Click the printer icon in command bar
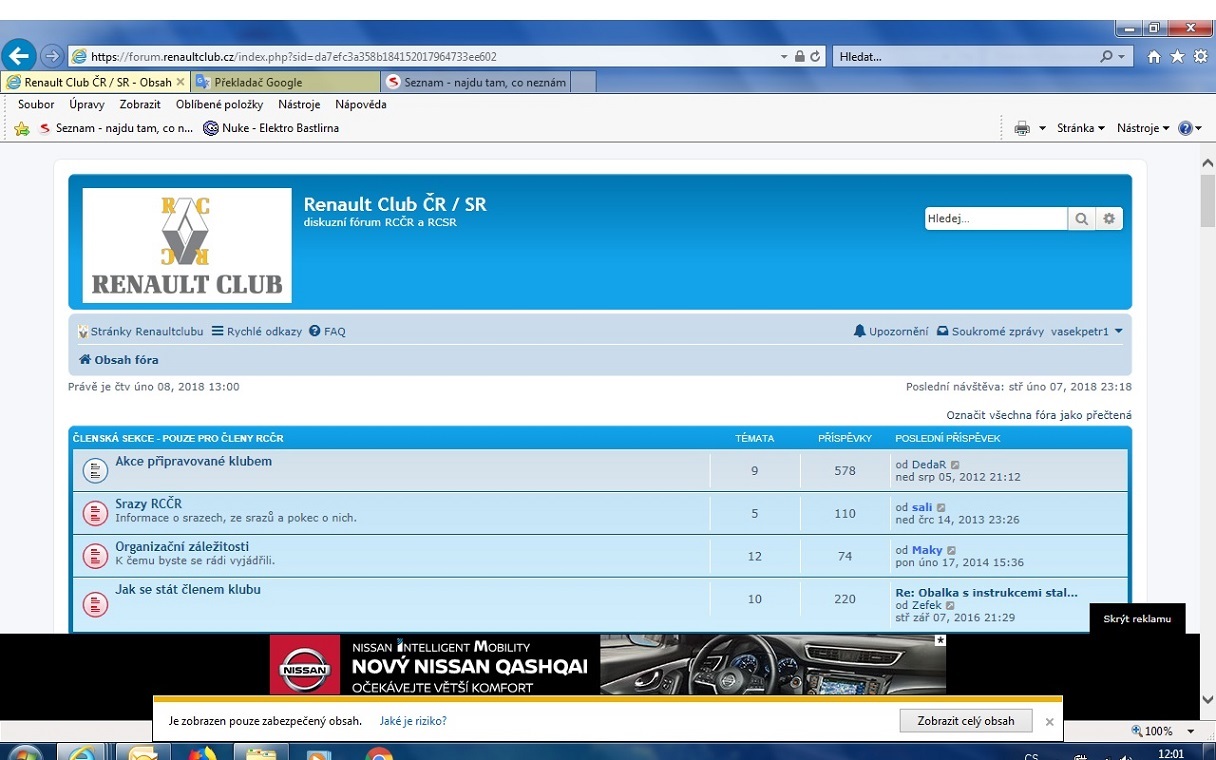1216x760 pixels. coord(1022,128)
